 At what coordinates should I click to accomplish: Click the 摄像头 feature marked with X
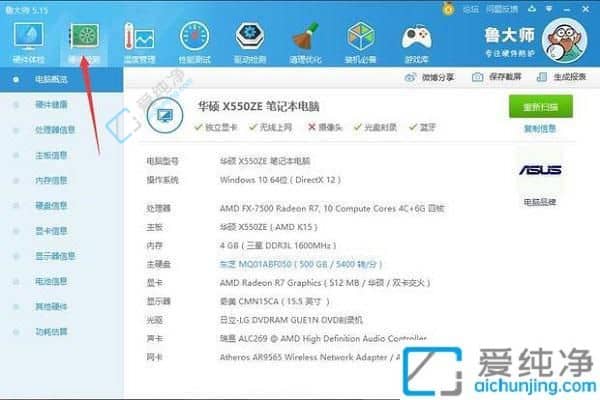pyautogui.click(x=325, y=127)
